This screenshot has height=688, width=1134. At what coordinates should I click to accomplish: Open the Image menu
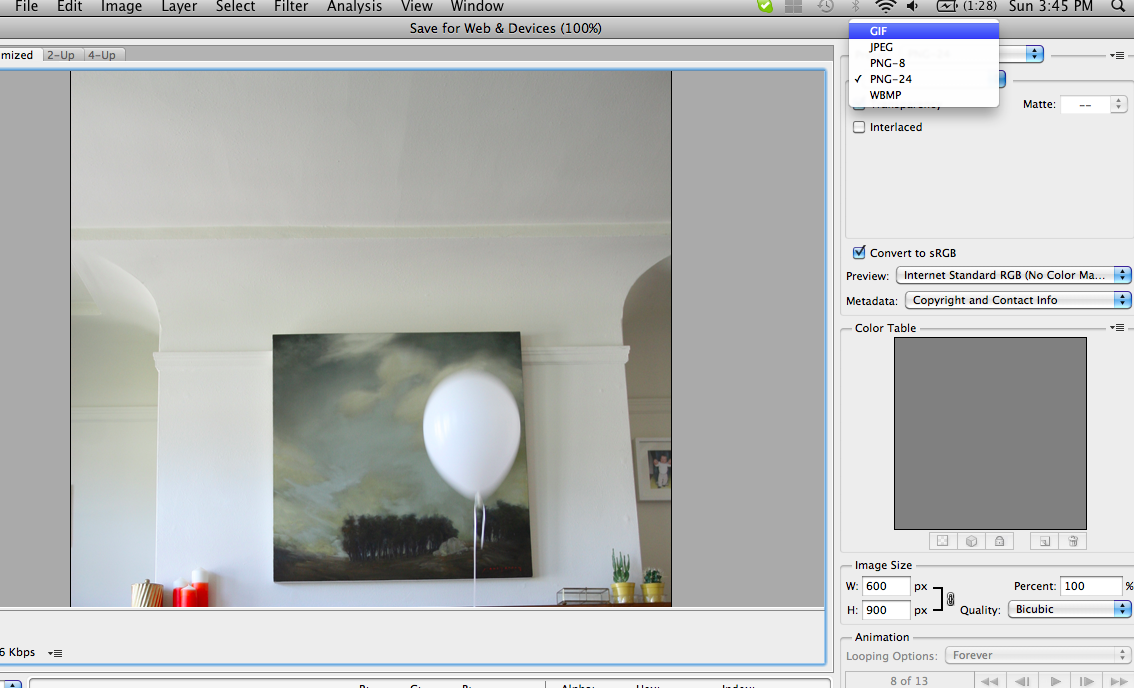point(121,7)
